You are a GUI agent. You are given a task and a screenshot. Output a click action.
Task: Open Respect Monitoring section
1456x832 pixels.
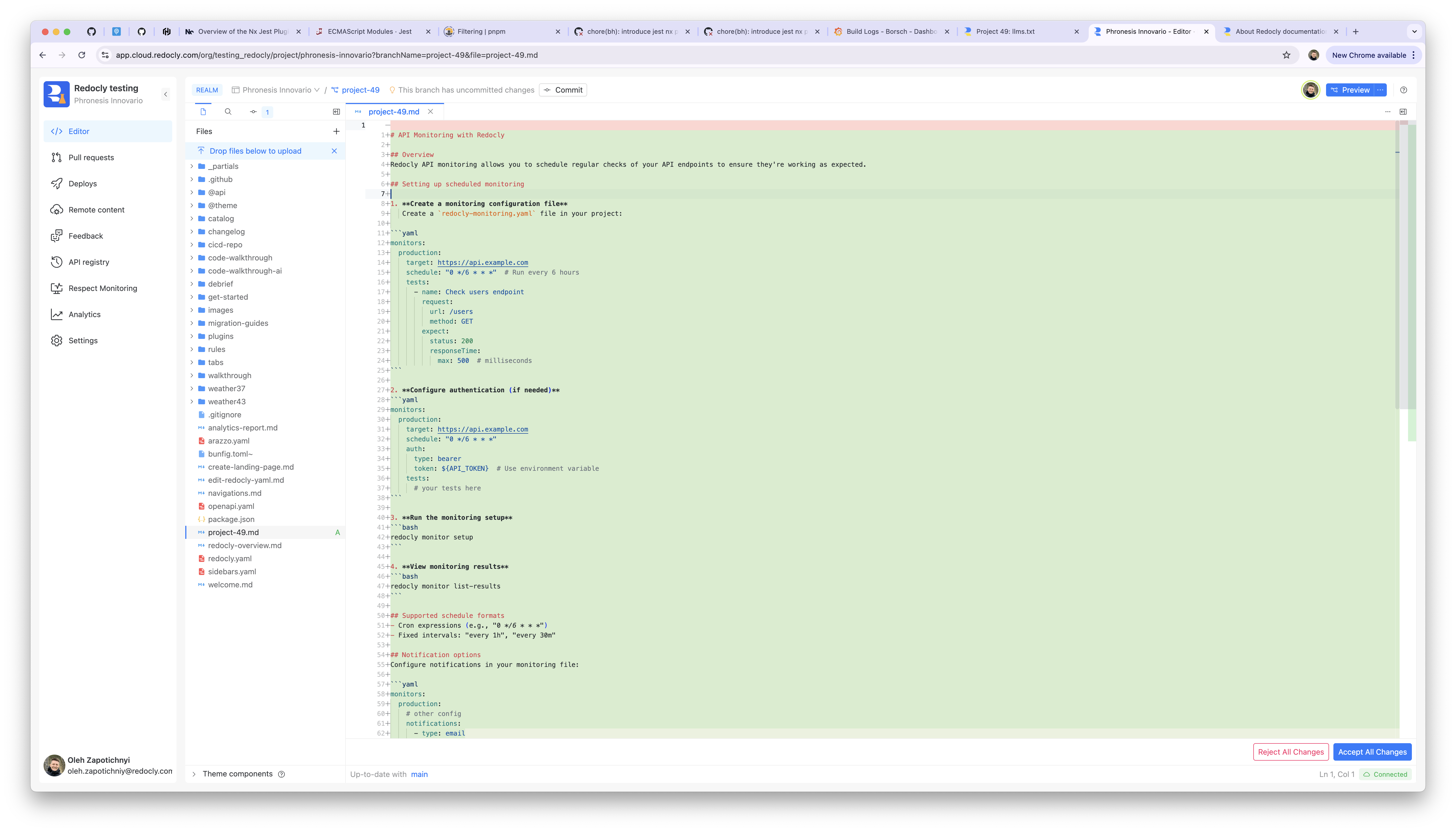(107, 288)
